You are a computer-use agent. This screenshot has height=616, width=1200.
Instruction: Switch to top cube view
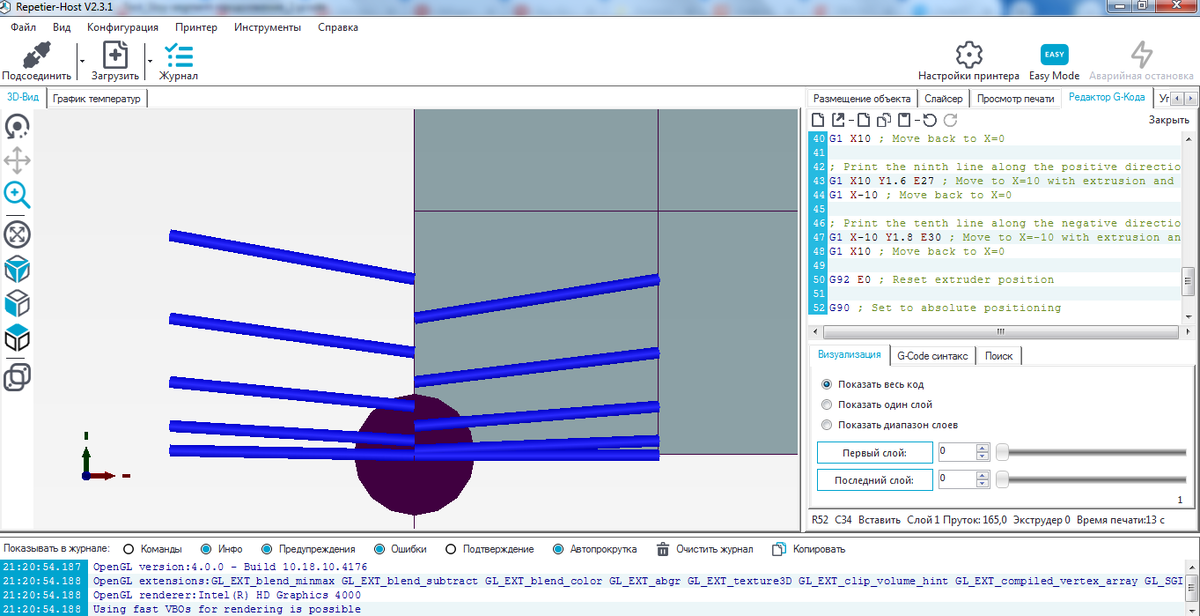click(17, 337)
